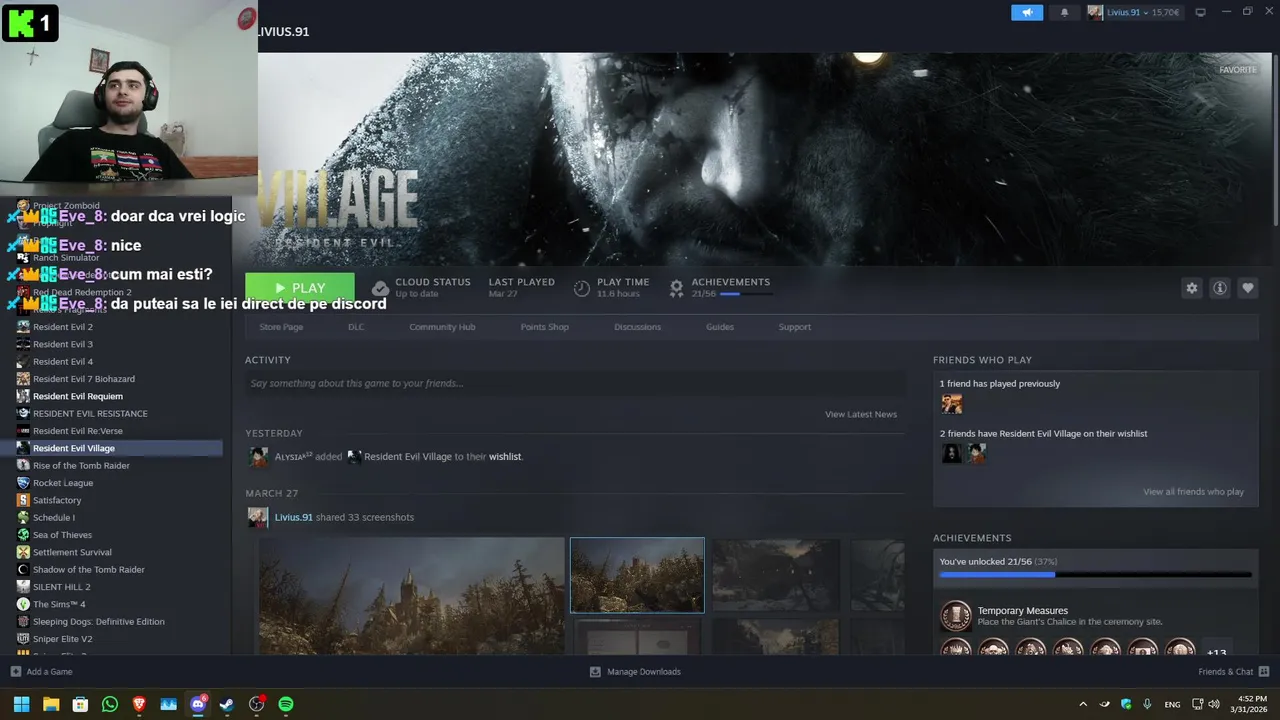1280x720 pixels.
Task: Open Big Picture mode monitor icon
Action: (1201, 12)
